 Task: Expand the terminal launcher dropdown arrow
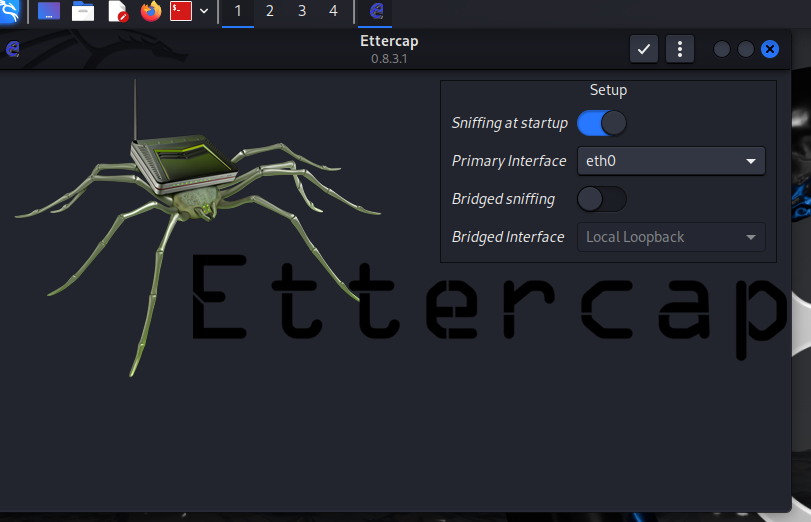tap(204, 11)
